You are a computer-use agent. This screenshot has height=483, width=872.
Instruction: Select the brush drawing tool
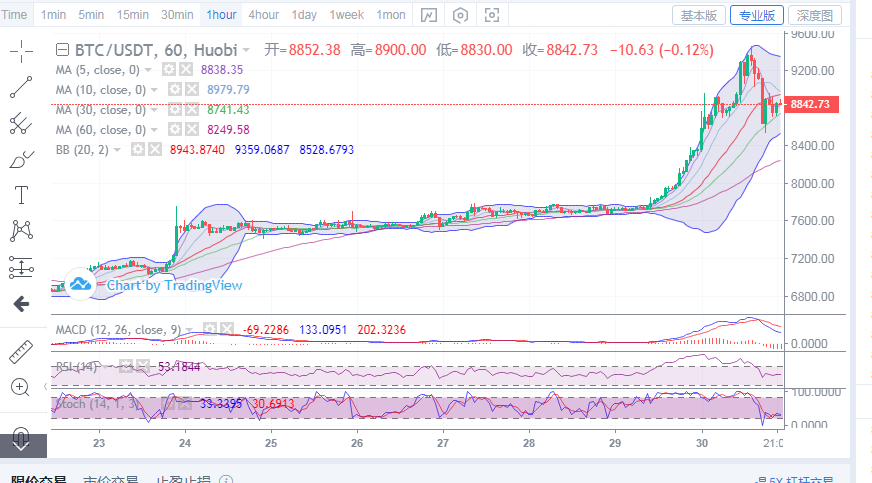click(21, 160)
